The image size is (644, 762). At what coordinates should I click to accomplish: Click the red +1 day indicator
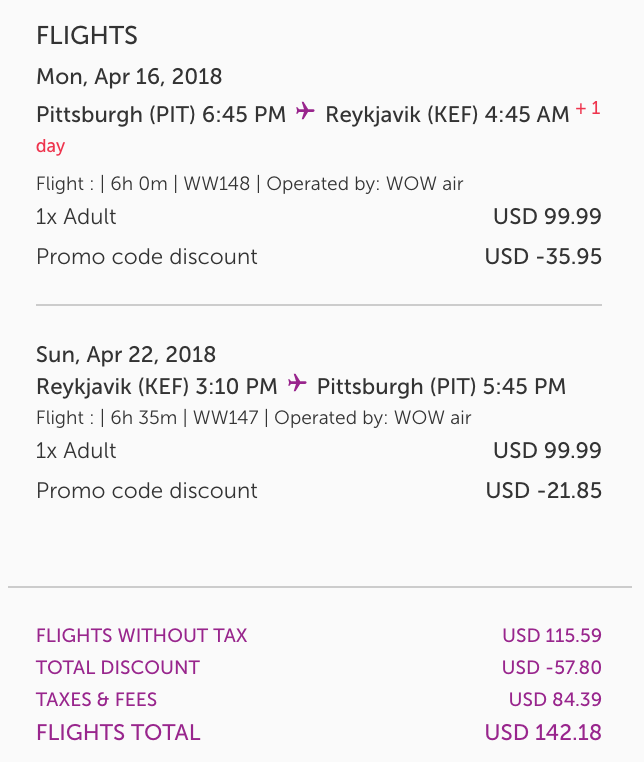(x=588, y=109)
